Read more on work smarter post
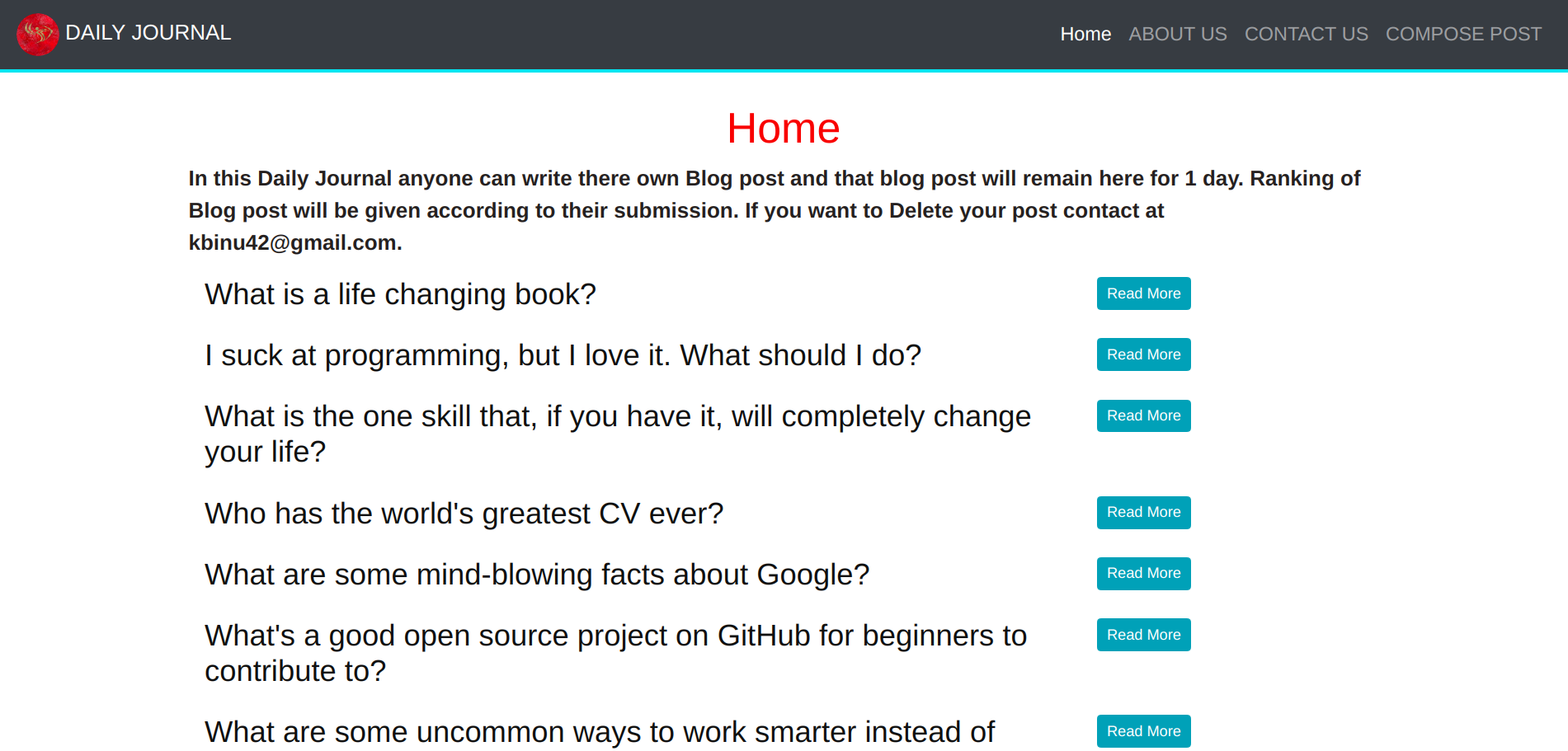The height and width of the screenshot is (751, 1568). [x=1143, y=731]
